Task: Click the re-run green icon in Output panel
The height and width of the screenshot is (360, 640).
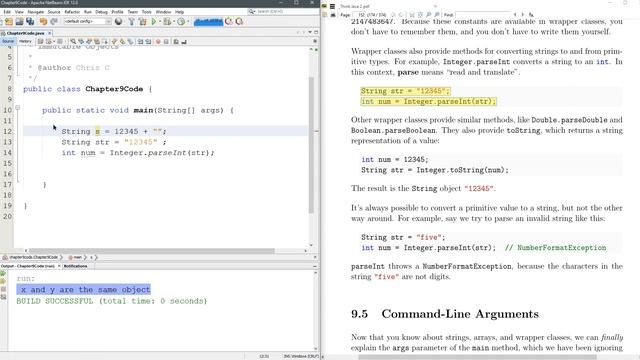Action: click(3, 273)
